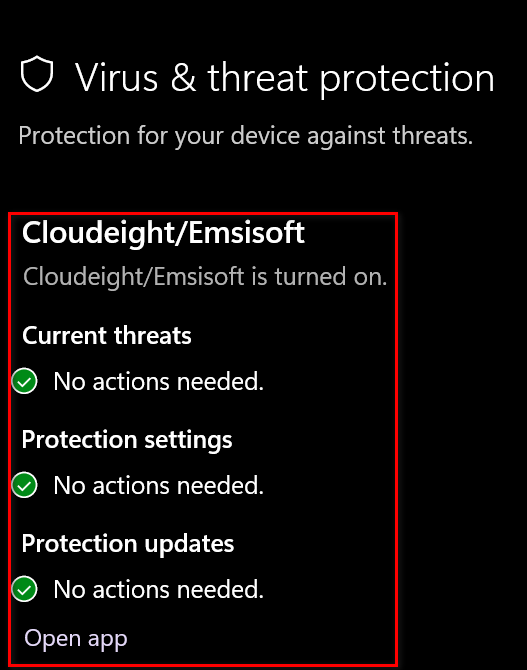
Task: Click the green checkmark under Current threats
Action: point(24,381)
